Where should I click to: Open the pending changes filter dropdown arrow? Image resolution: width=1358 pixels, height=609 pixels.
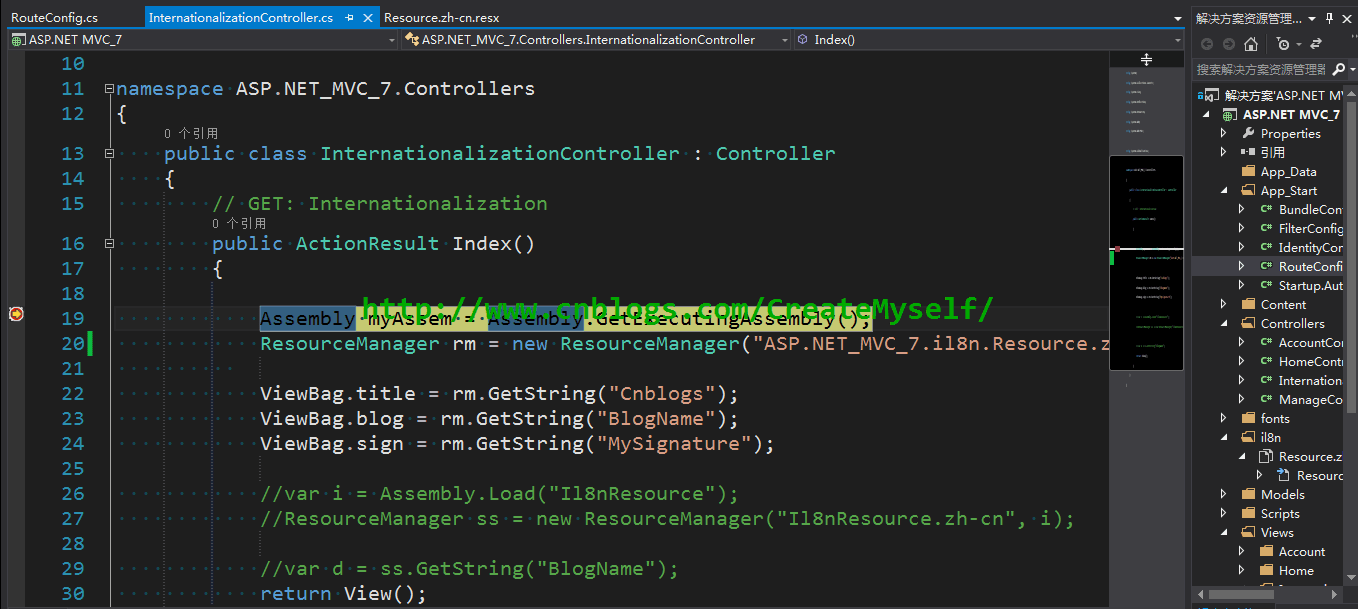point(1297,44)
